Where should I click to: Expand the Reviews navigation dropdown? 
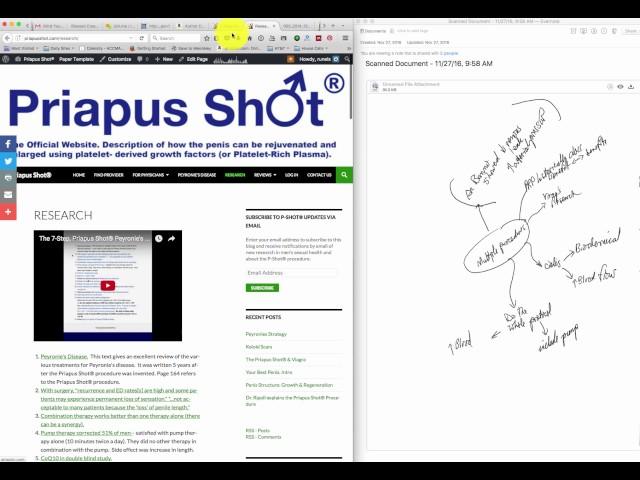(265, 175)
